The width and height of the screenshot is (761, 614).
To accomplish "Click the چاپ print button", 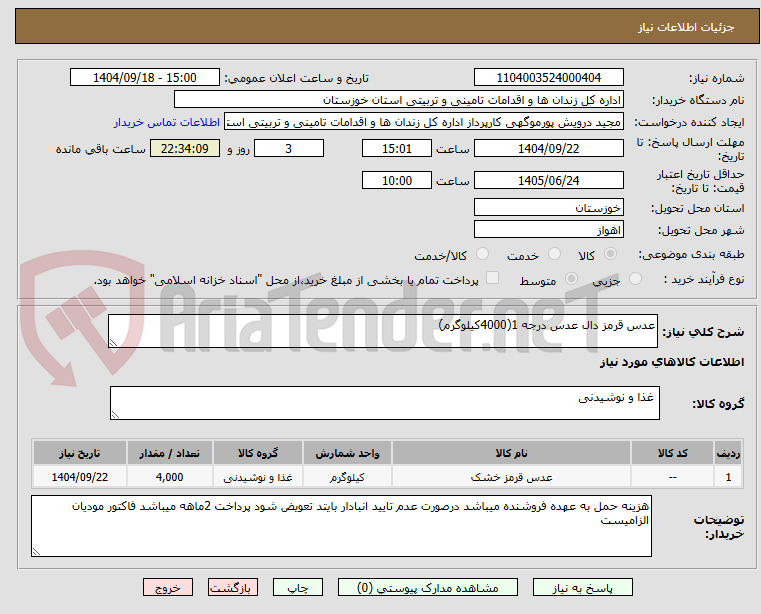I will (298, 587).
